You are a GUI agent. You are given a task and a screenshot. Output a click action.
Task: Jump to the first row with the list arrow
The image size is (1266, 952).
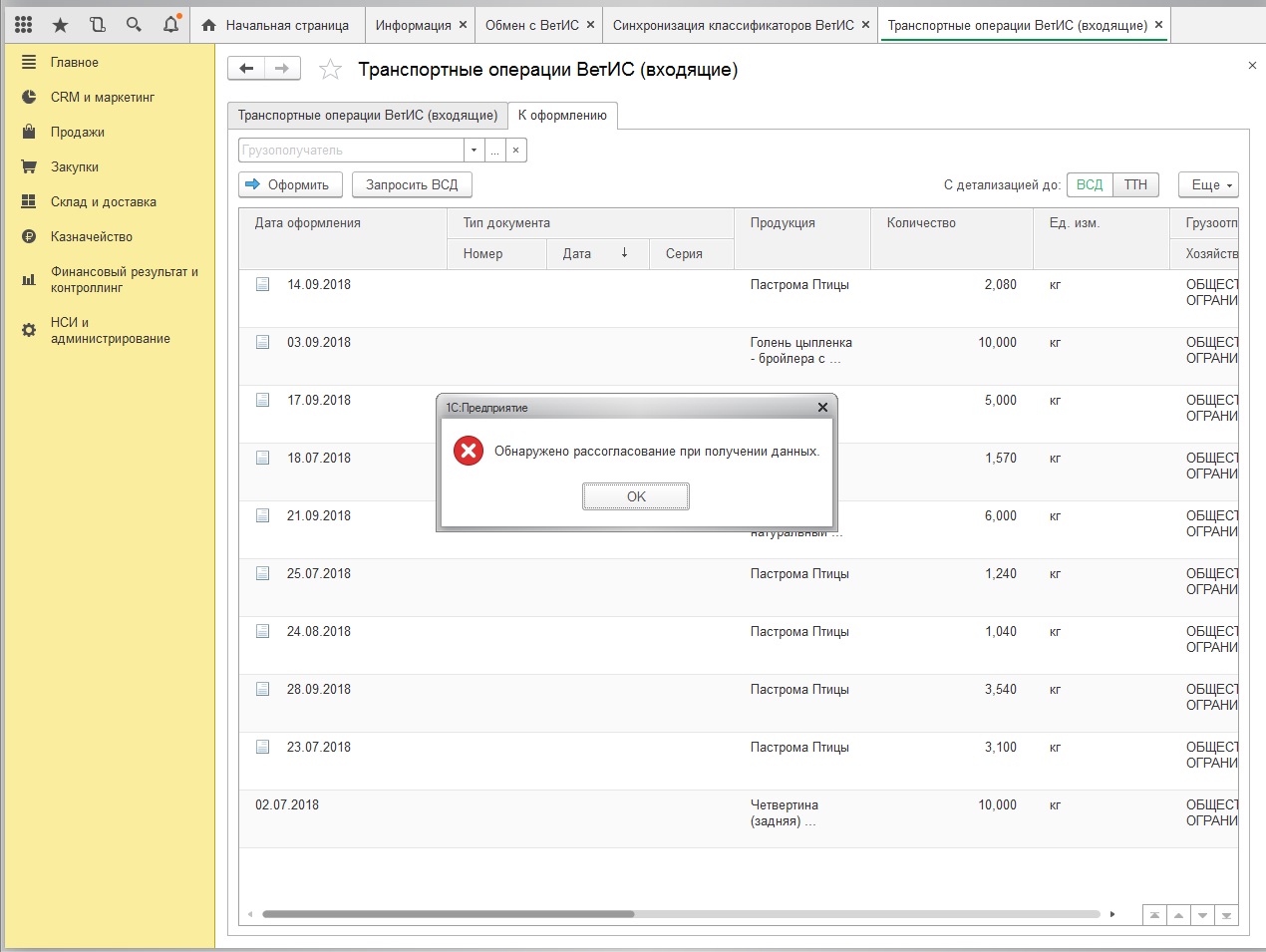[x=1154, y=915]
